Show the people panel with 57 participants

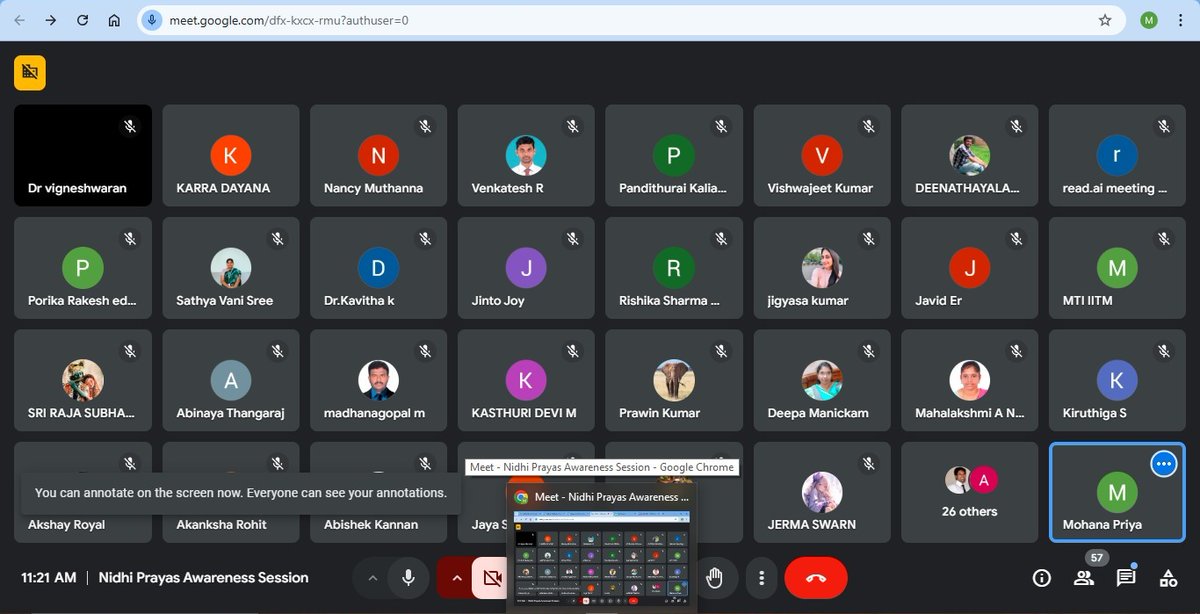[1084, 578]
